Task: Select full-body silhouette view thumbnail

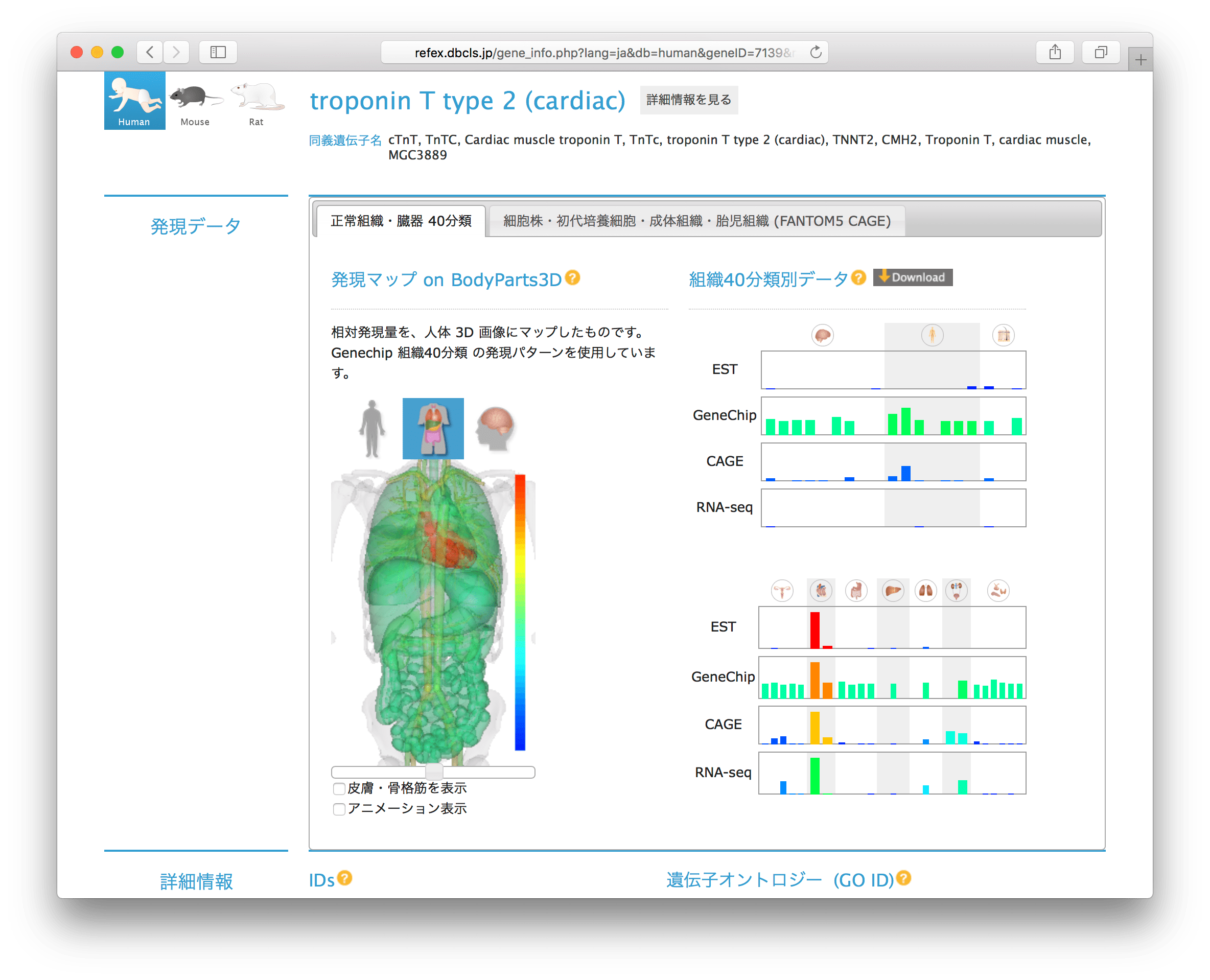Action: click(x=372, y=428)
